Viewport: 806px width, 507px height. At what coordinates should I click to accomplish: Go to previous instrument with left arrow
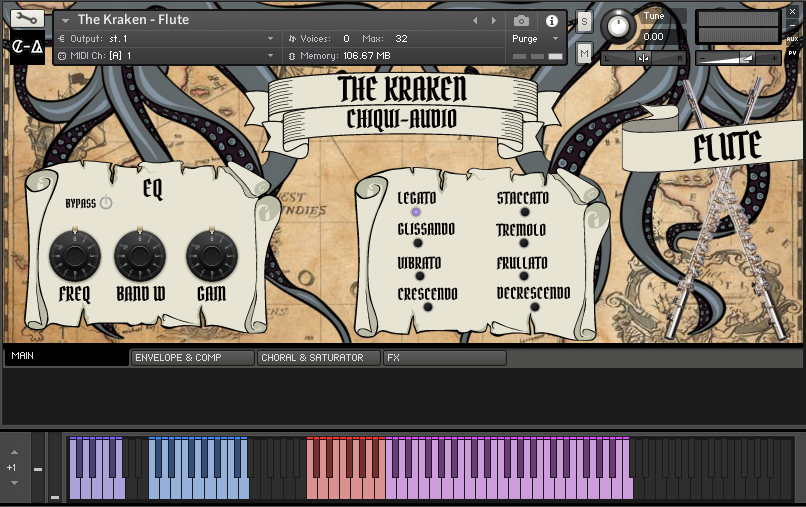(475, 21)
